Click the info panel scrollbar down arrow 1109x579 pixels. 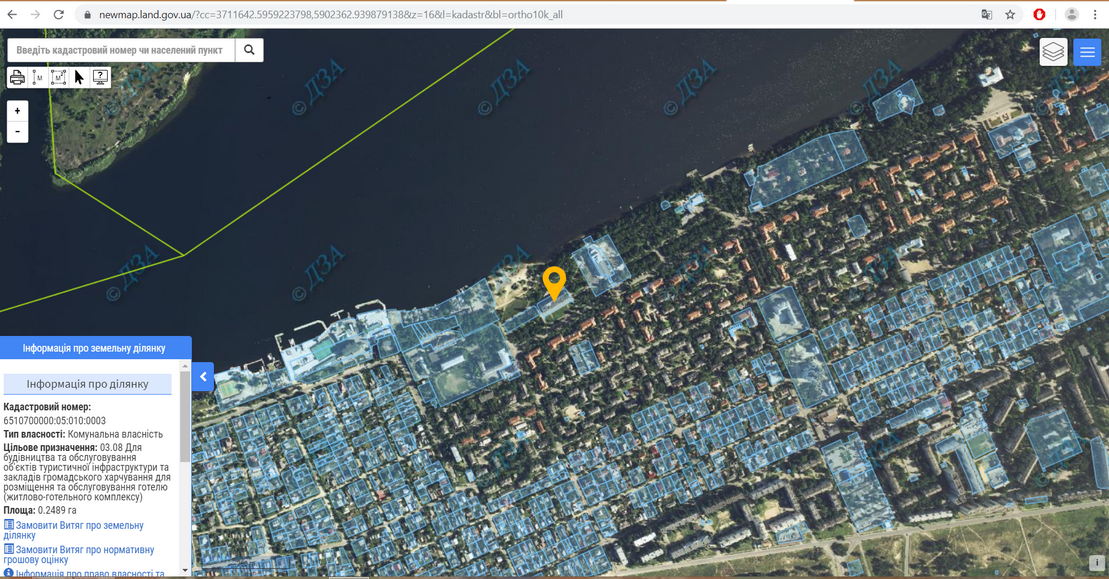point(185,570)
